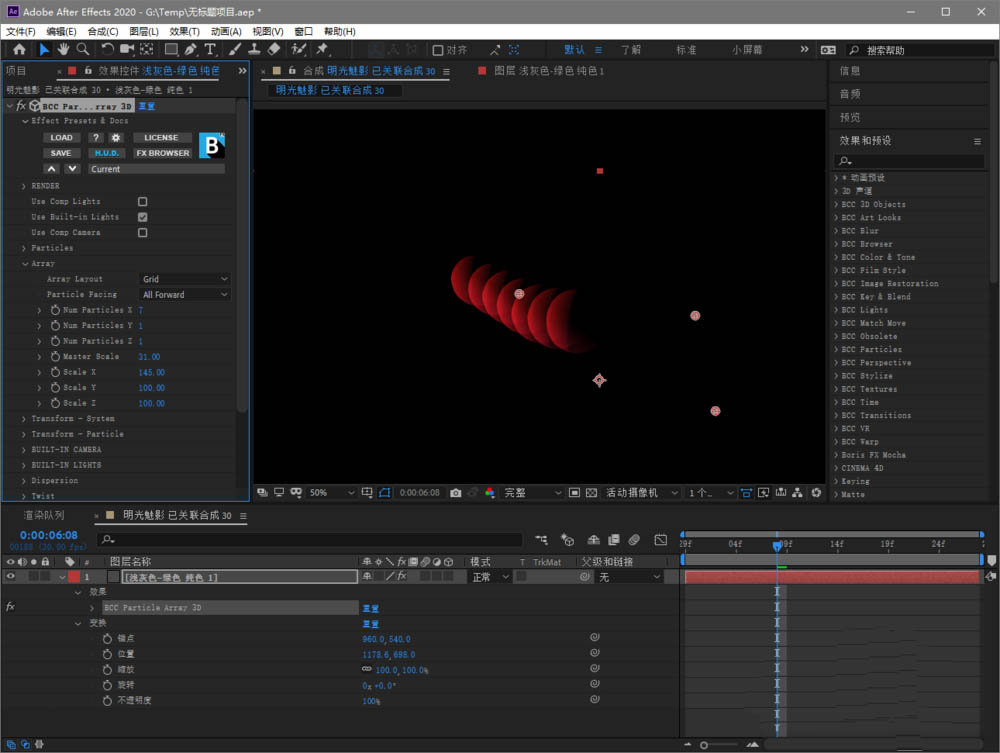Image resolution: width=1000 pixels, height=753 pixels.
Task: Expand the Transform - System group
Action: (24, 419)
